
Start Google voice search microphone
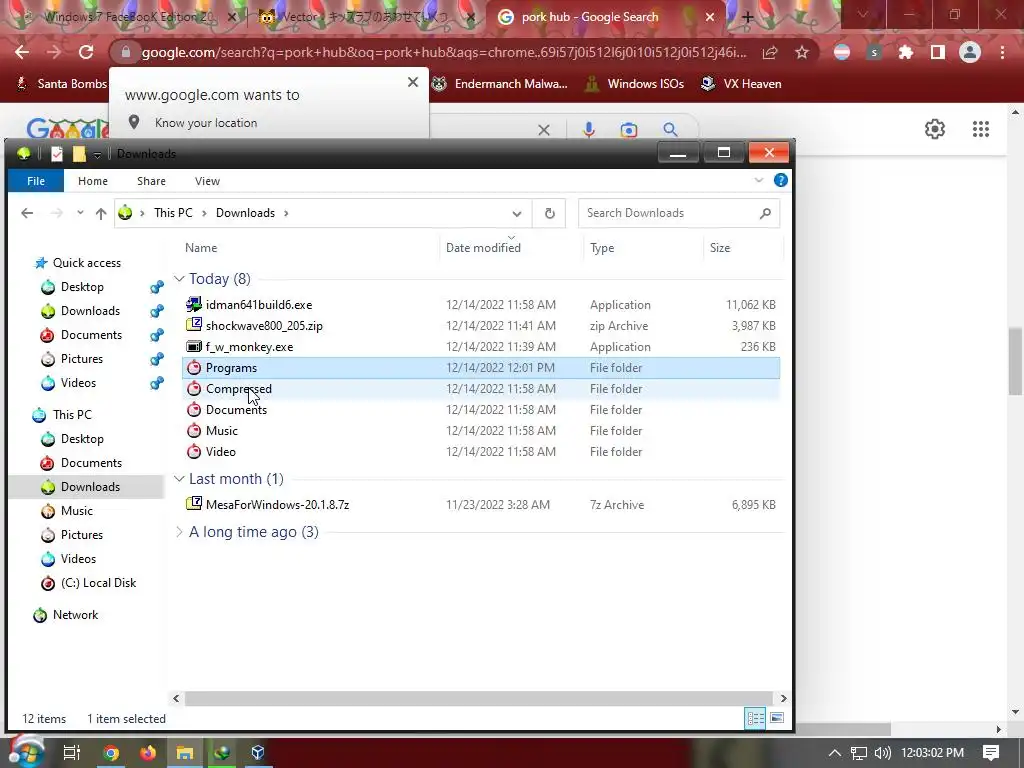[x=589, y=129]
